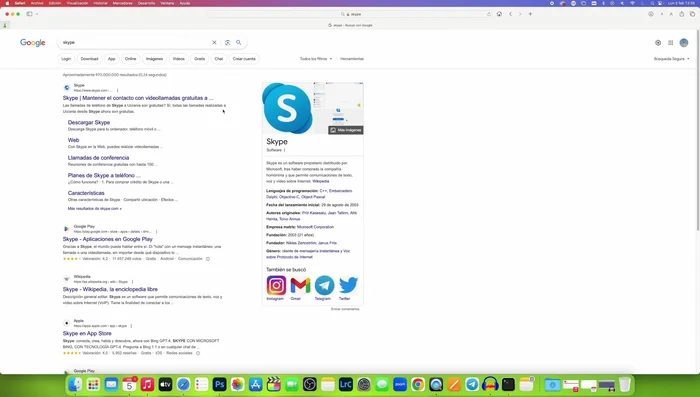Open Características sitelink
This screenshot has height=397, width=700.
[86, 193]
